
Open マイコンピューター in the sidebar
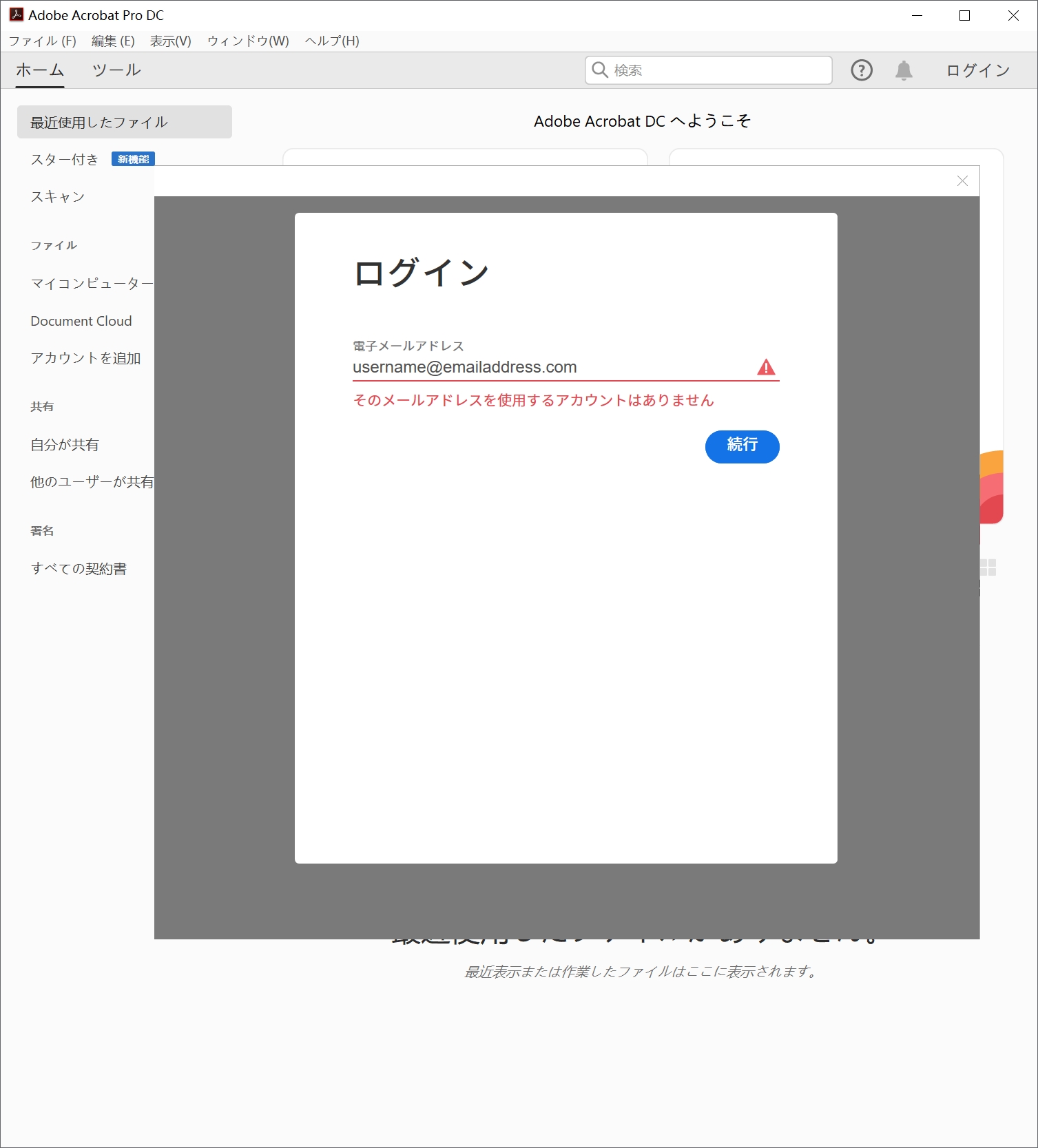click(x=92, y=284)
